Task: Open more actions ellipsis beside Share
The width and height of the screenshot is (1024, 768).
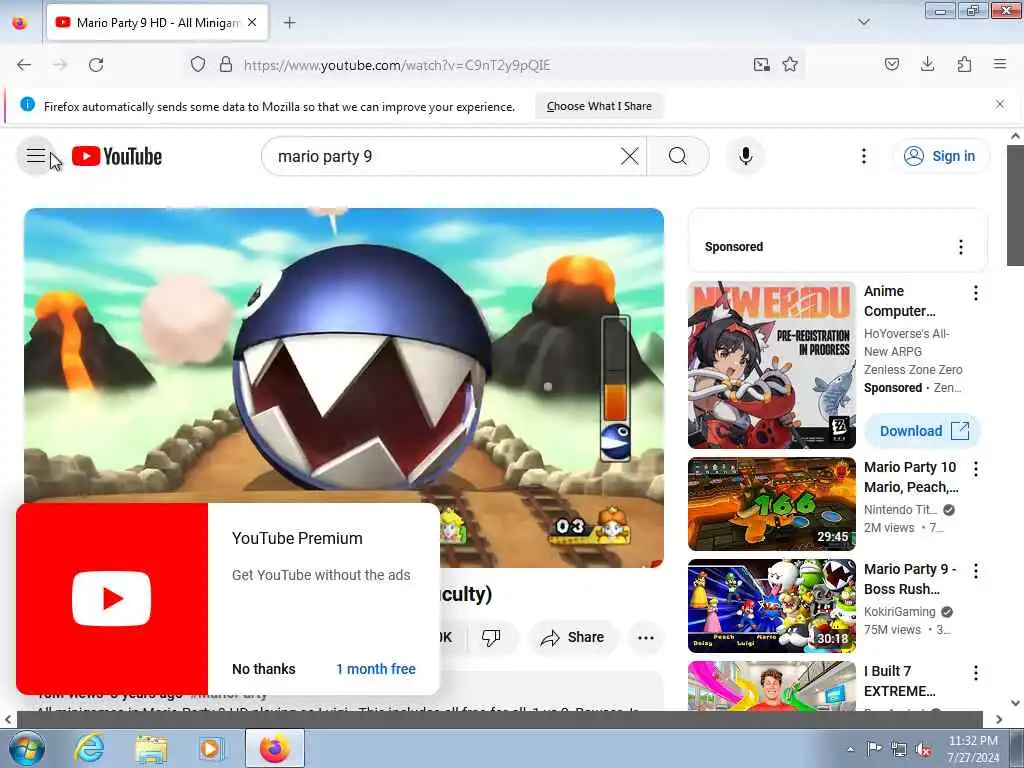Action: pos(645,637)
